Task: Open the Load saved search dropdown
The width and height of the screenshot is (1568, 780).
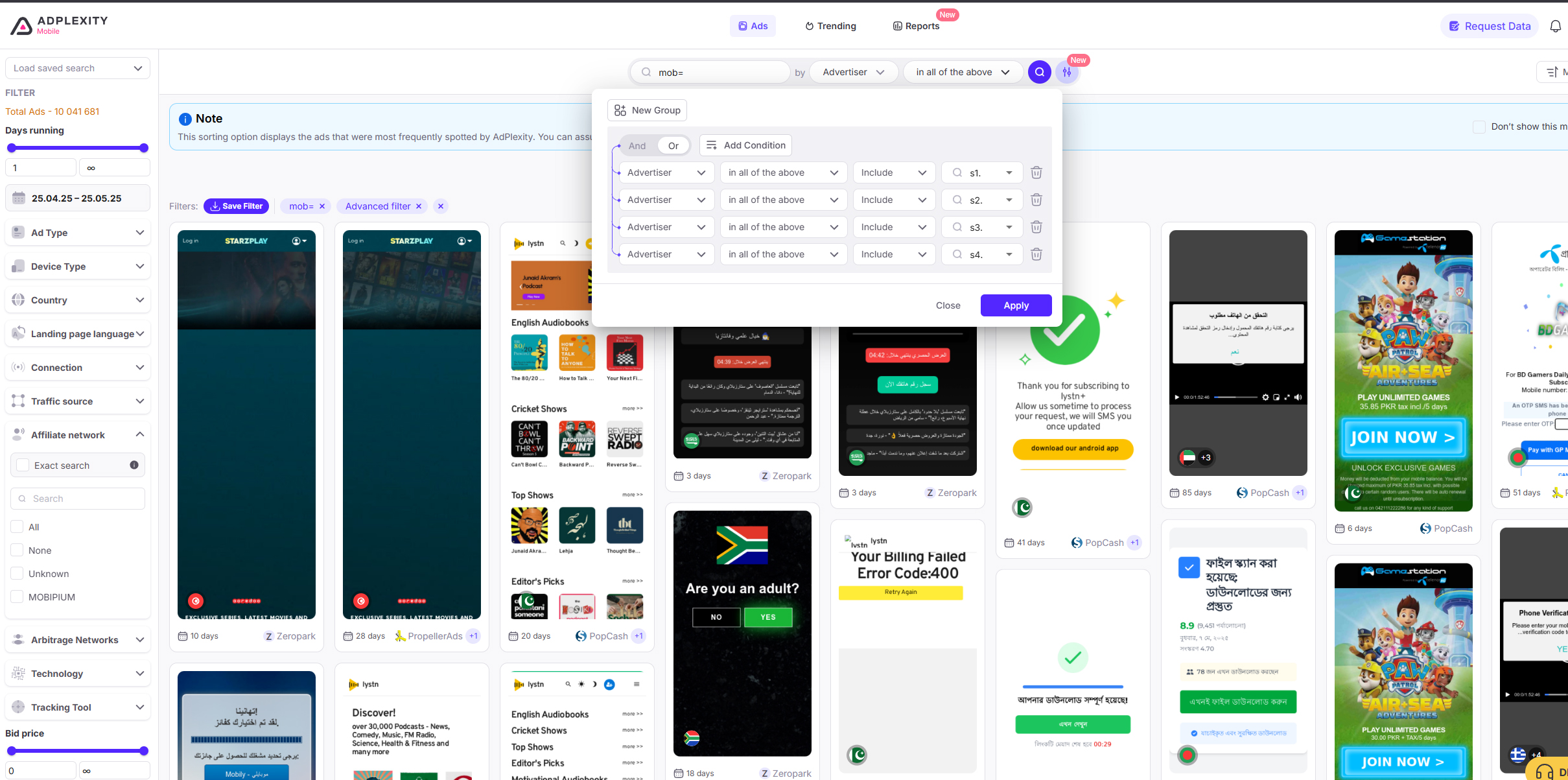Action: [78, 68]
